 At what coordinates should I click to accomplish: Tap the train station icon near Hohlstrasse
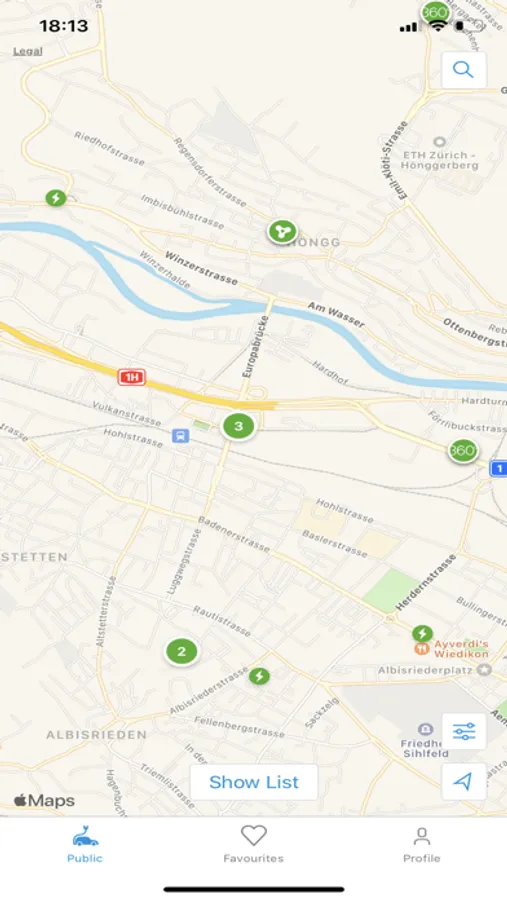(x=181, y=436)
